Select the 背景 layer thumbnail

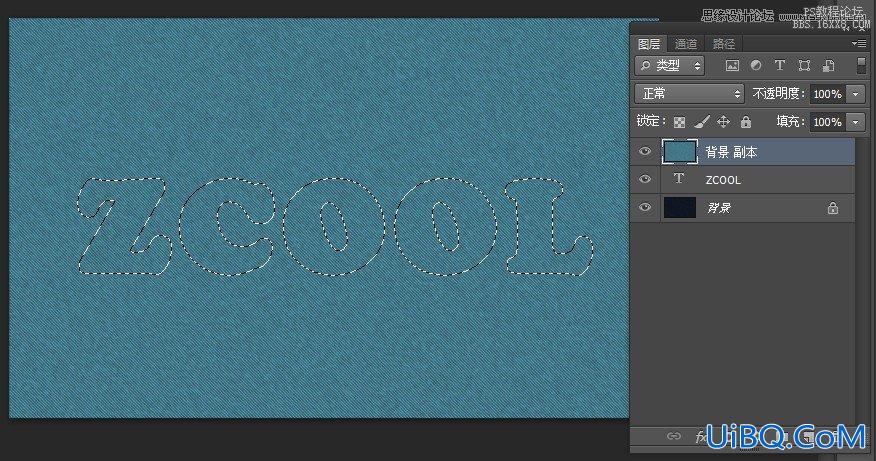[679, 207]
